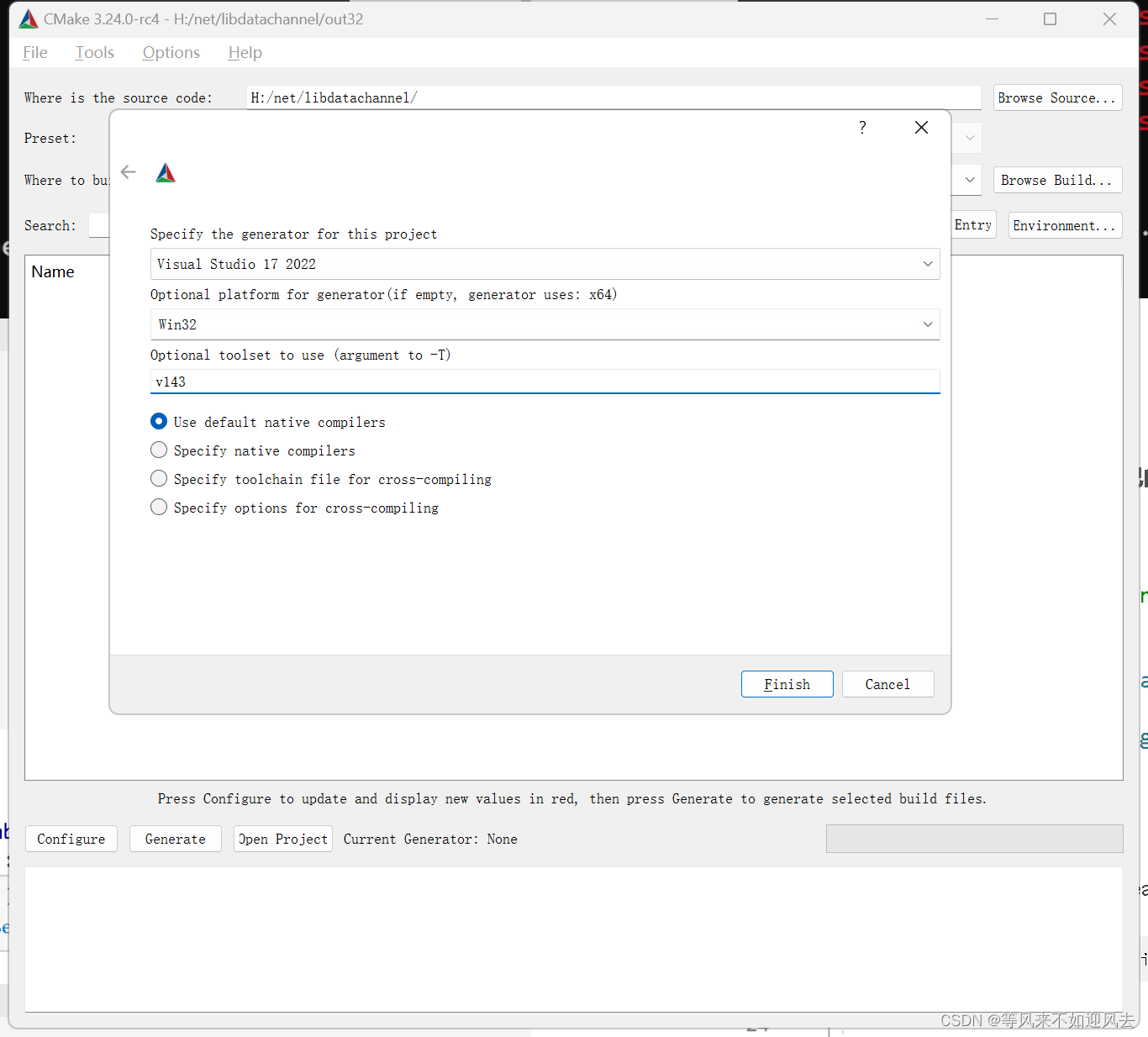Viewport: 1148px width, 1037px height.
Task: Click Browse Build button
Action: [x=1057, y=180]
